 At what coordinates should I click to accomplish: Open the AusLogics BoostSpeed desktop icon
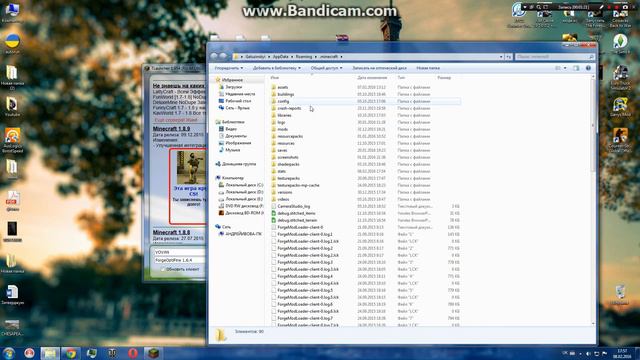click(x=12, y=140)
